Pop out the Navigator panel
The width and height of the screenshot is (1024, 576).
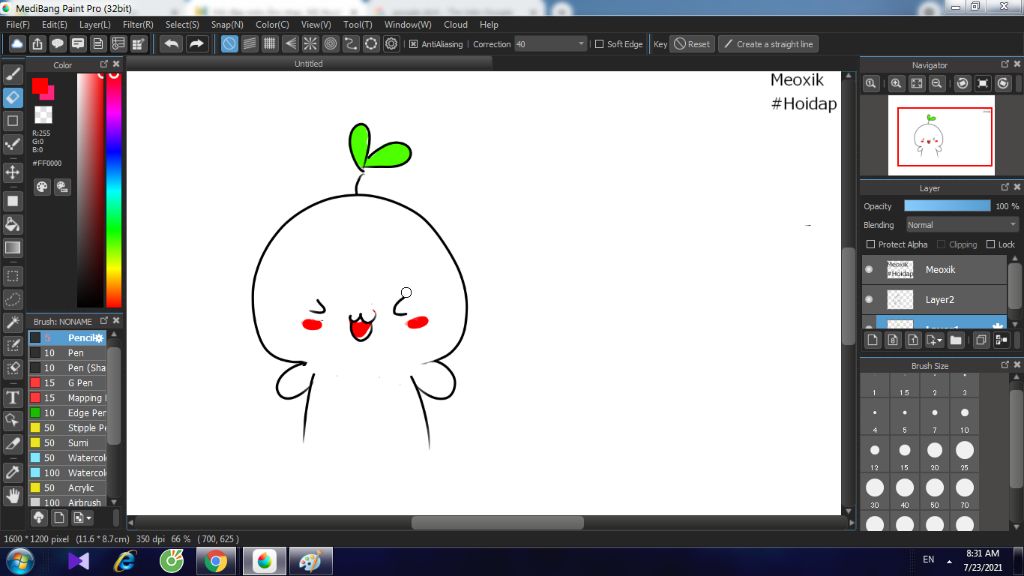[1005, 64]
